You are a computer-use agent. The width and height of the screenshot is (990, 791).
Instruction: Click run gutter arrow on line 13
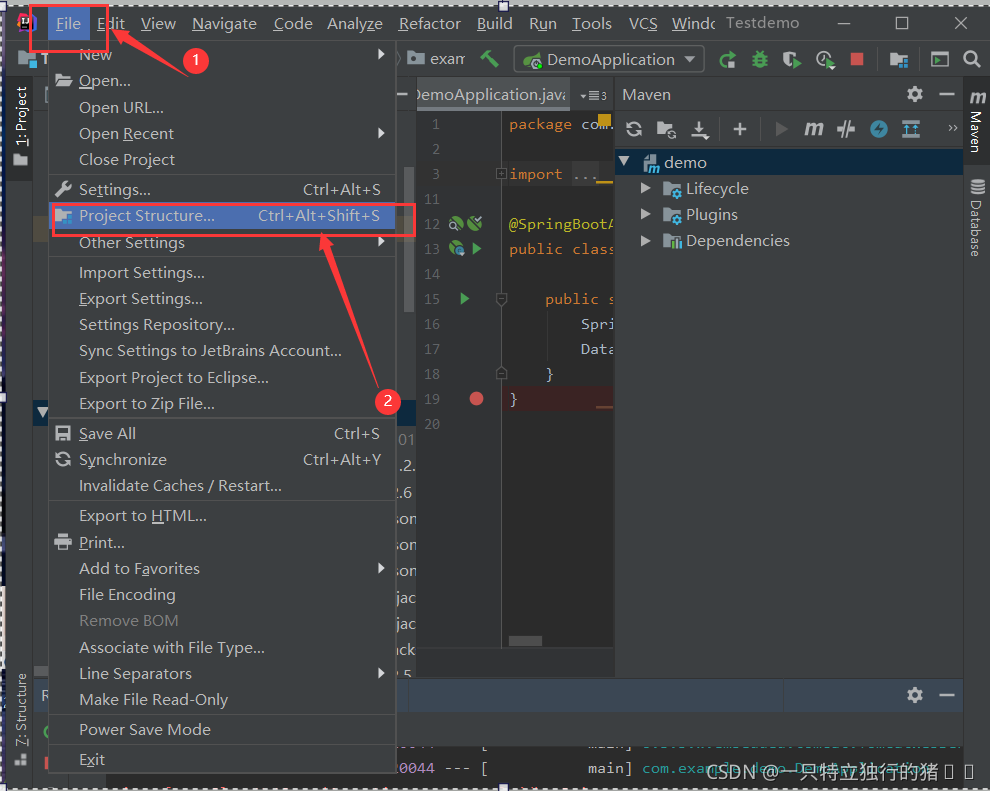click(x=477, y=249)
